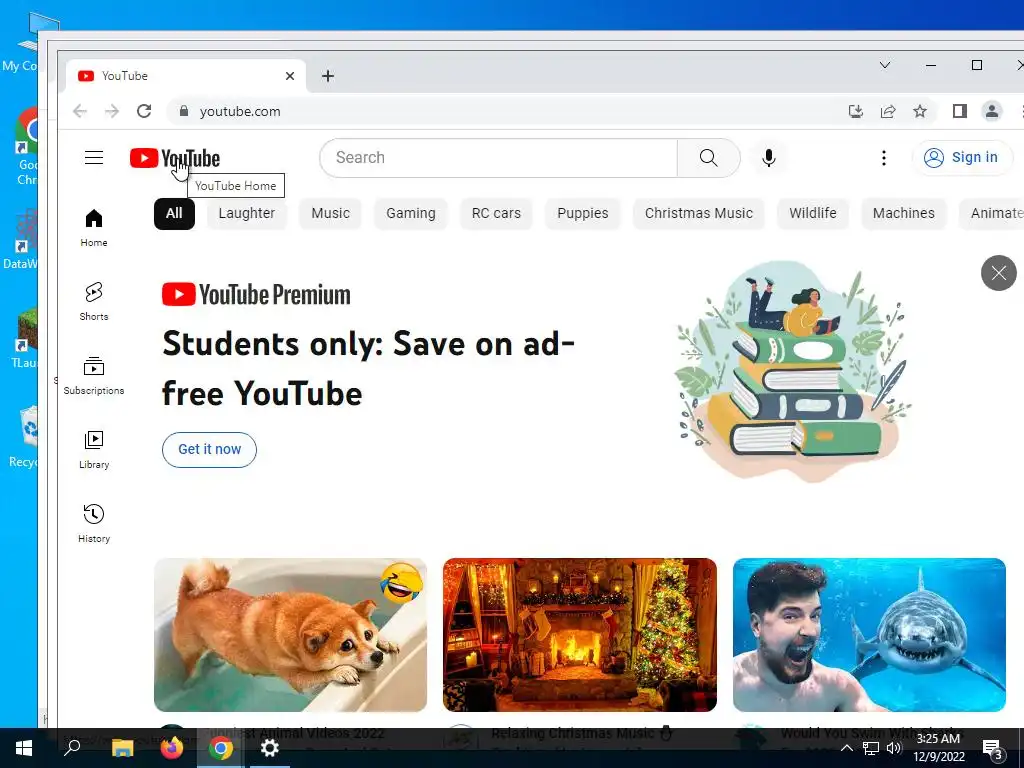Open the Christmas fireplace video thumbnail
1024x768 pixels.
[x=580, y=635]
